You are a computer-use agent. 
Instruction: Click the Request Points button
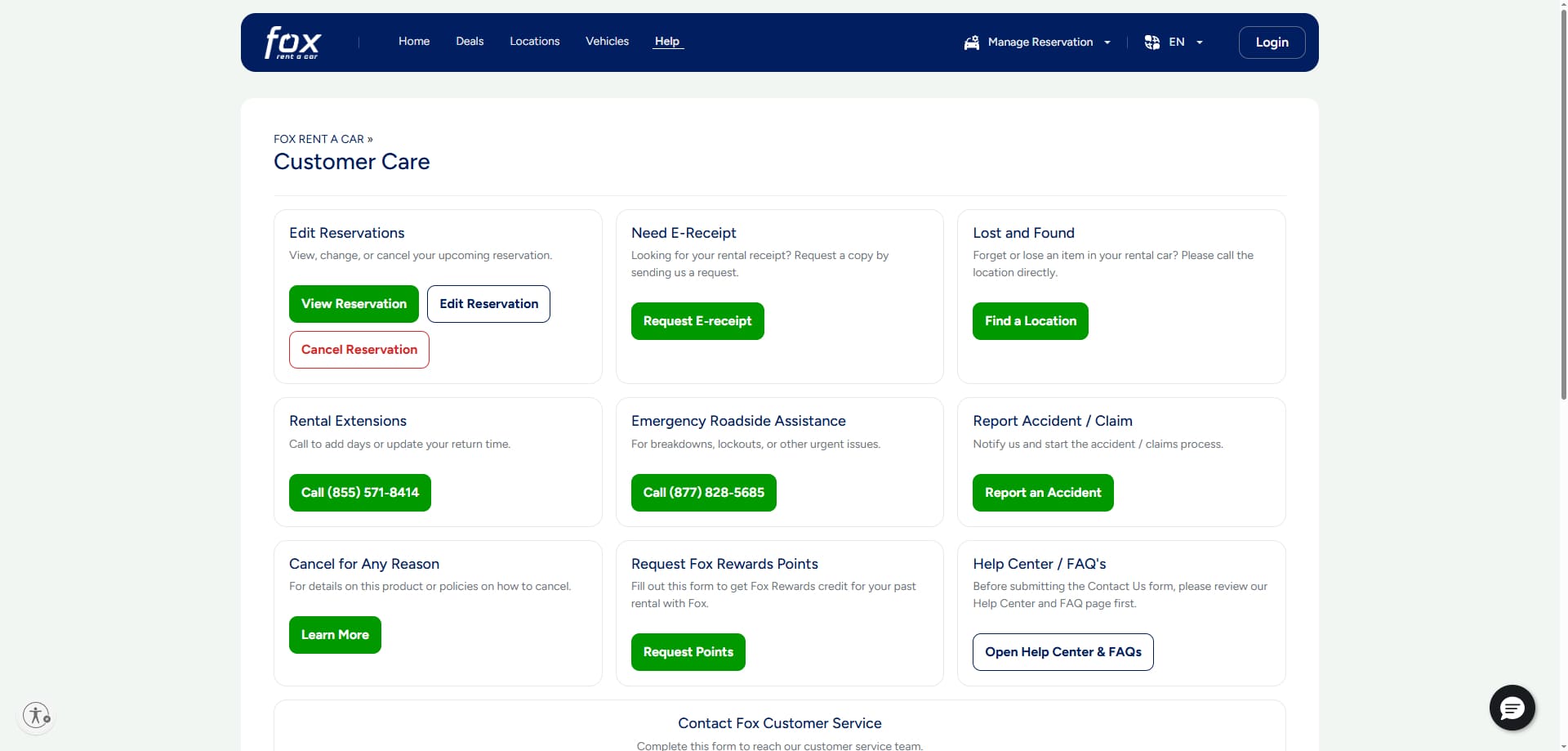tap(688, 652)
